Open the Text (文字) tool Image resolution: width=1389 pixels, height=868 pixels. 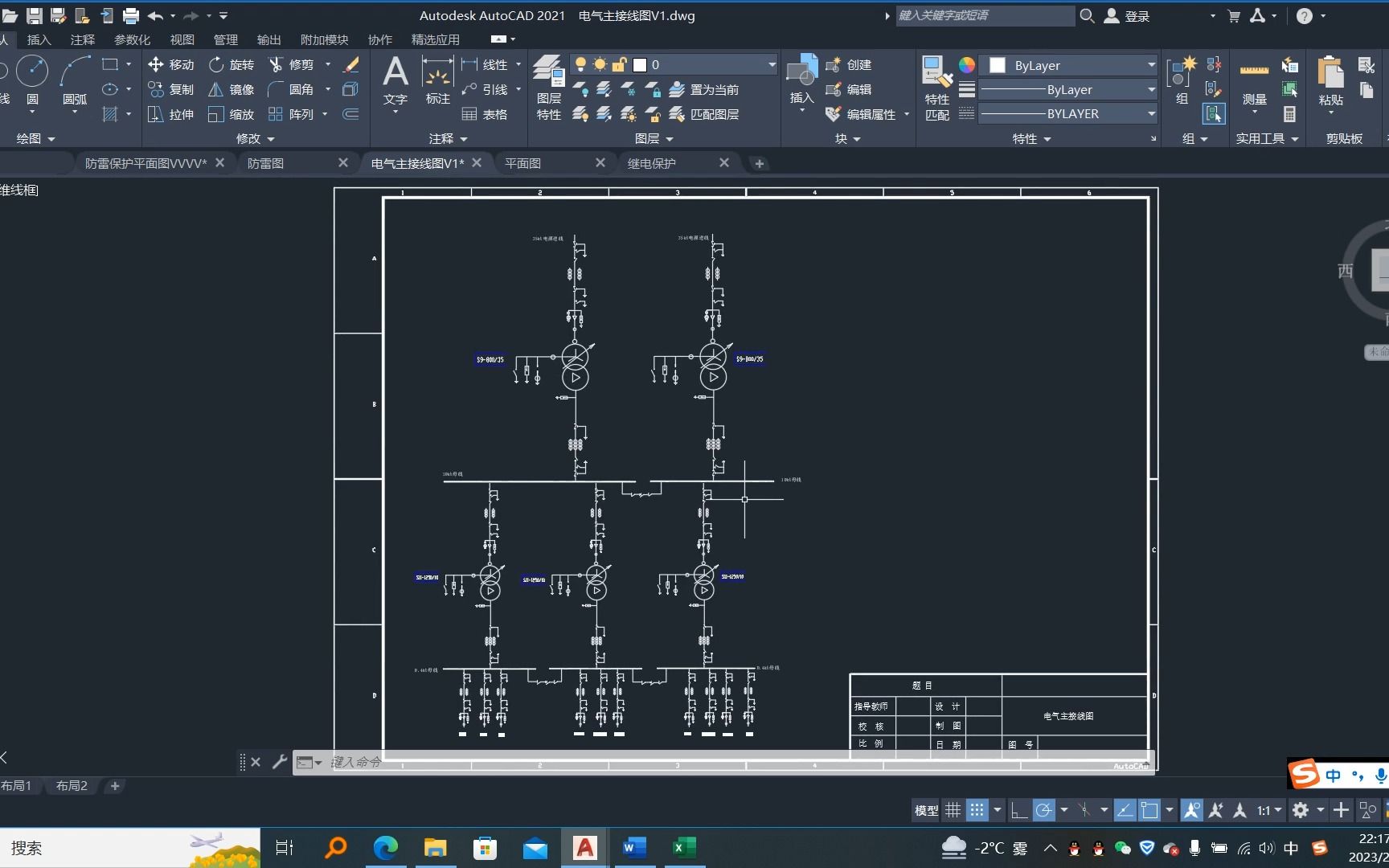pos(395,80)
